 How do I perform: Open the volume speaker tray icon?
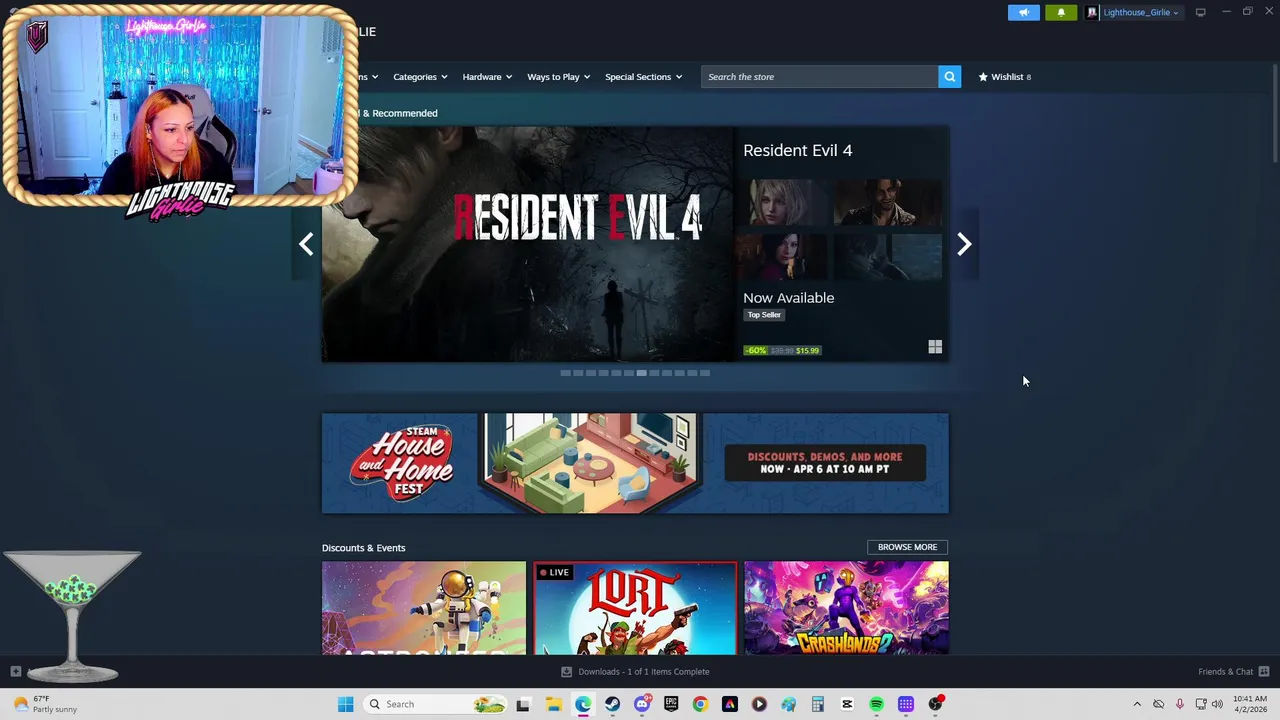1217,704
